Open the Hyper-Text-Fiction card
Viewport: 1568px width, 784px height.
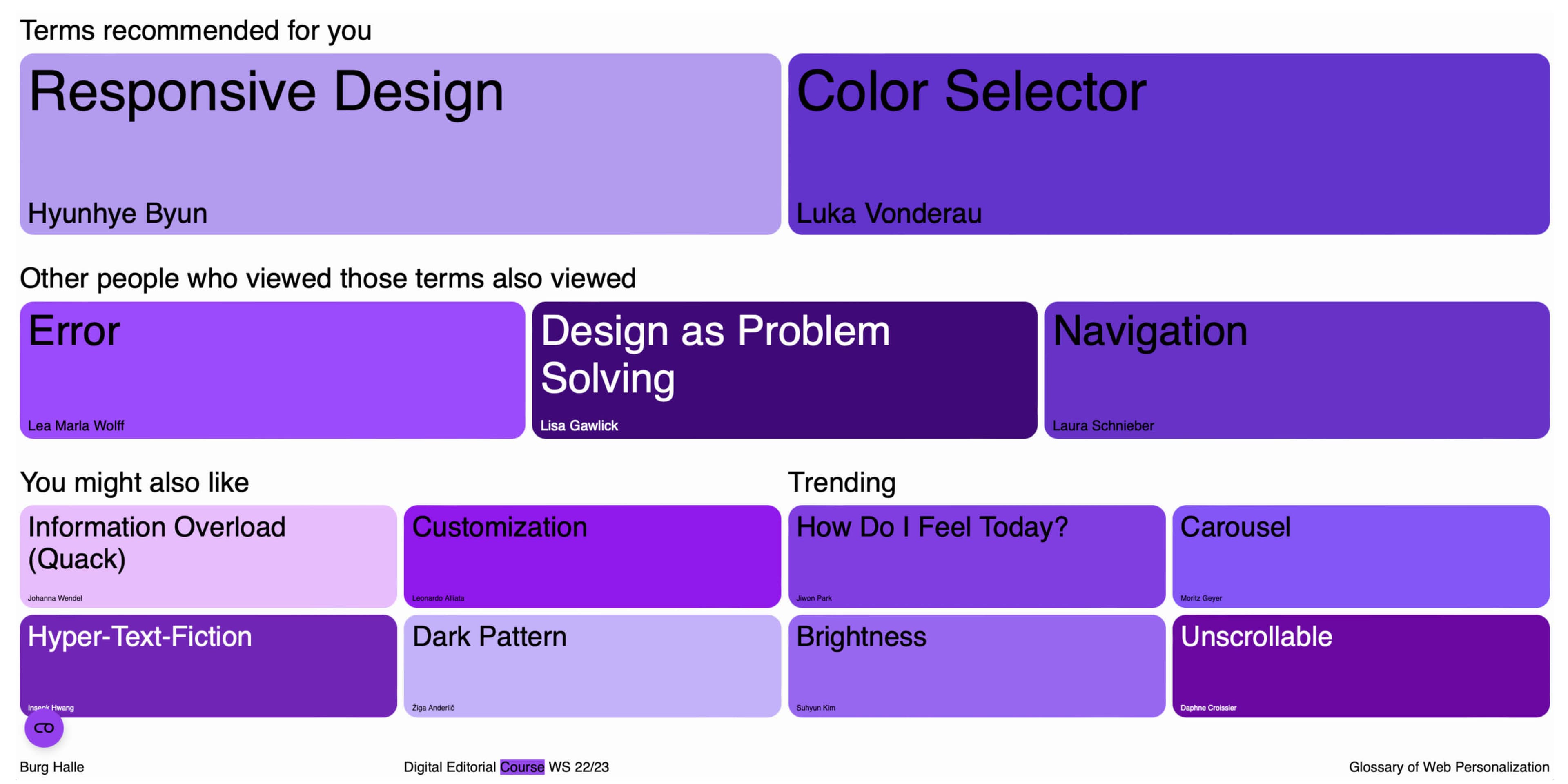click(x=207, y=665)
